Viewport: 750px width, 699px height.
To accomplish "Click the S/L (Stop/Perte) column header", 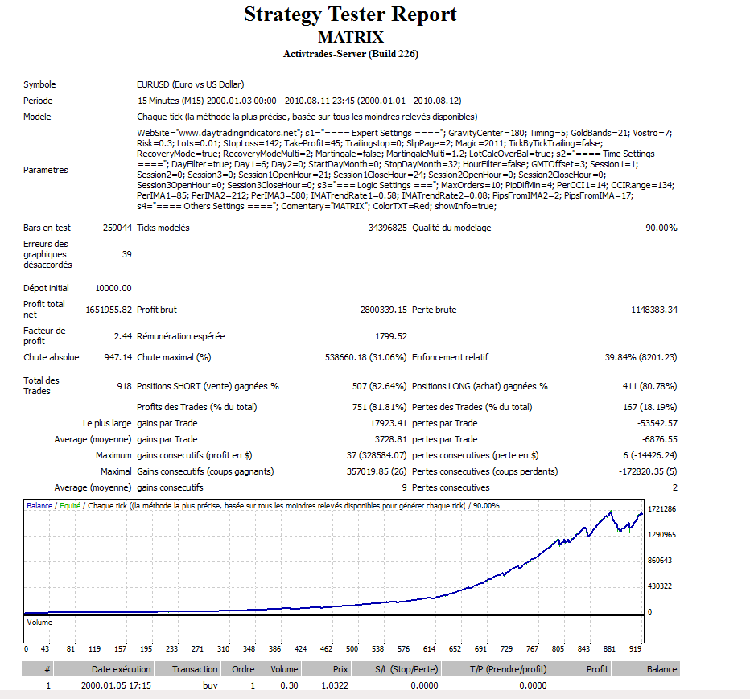I will tap(397, 669).
